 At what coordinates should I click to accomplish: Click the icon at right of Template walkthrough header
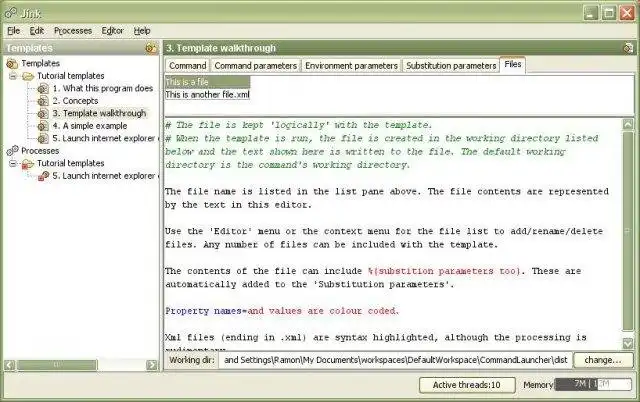pyautogui.click(x=628, y=48)
